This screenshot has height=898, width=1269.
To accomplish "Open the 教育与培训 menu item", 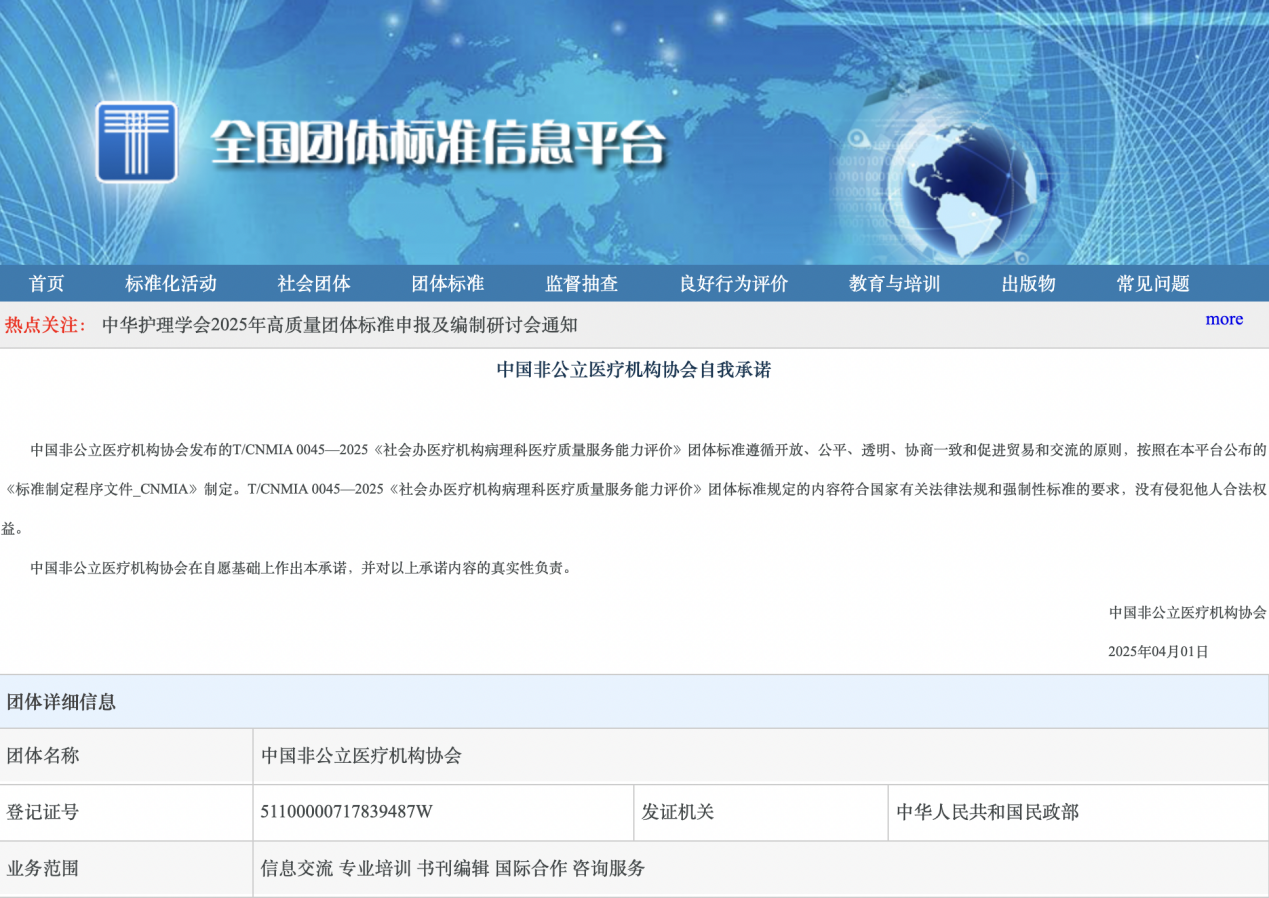I will [894, 284].
